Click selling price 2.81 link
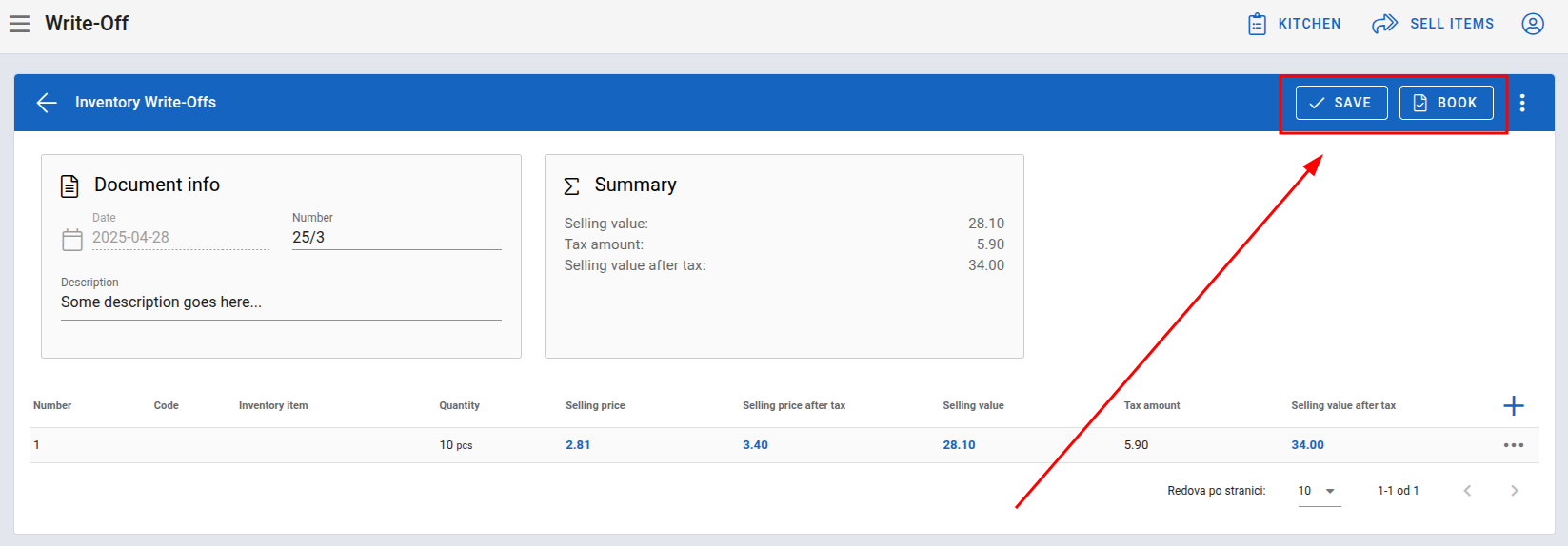Viewport: 1568px width, 546px height. click(x=578, y=445)
